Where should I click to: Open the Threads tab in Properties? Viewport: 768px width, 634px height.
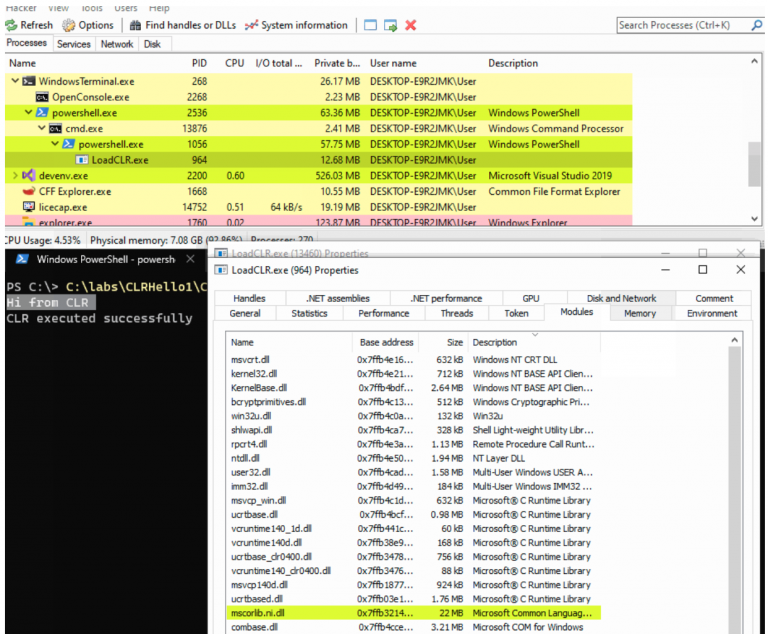457,314
